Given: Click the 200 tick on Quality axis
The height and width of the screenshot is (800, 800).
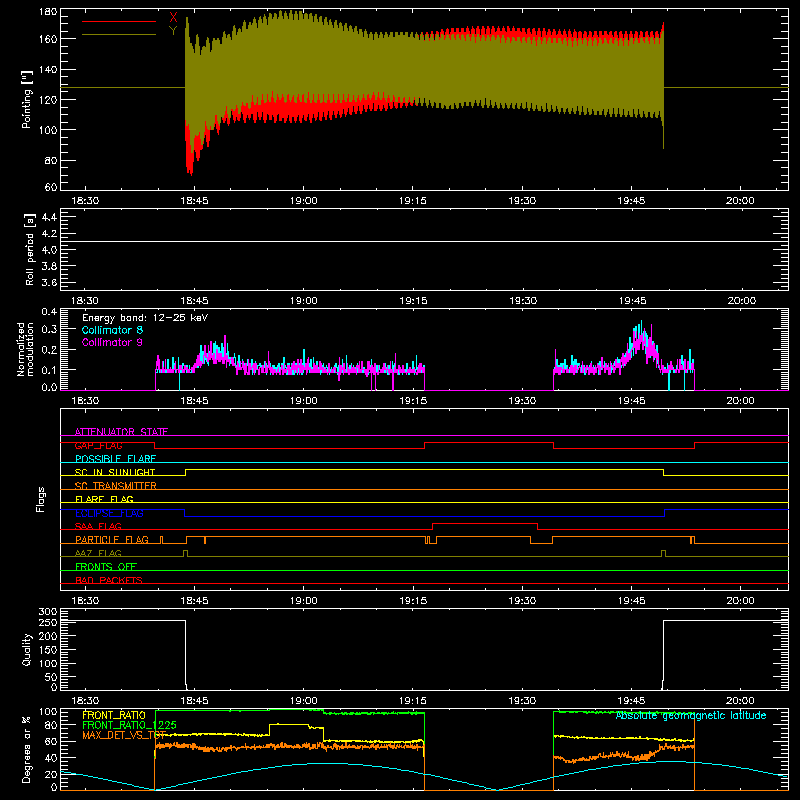Looking at the screenshot, I should point(48,636).
